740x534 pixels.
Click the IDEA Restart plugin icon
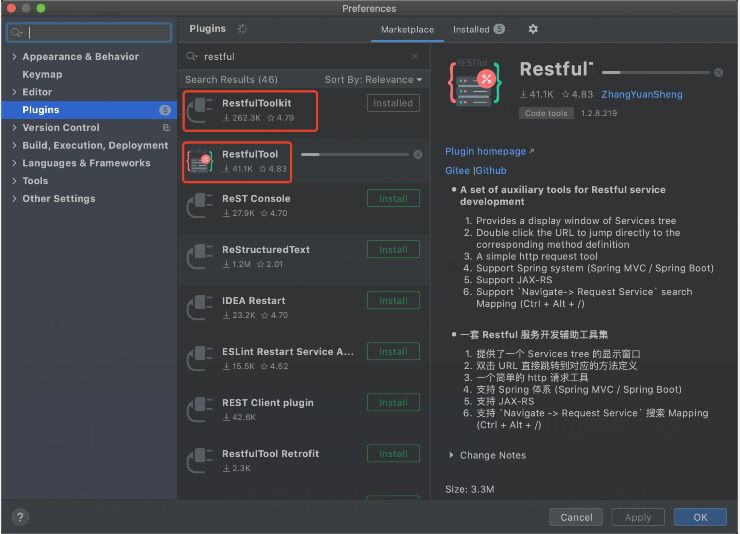click(x=200, y=308)
